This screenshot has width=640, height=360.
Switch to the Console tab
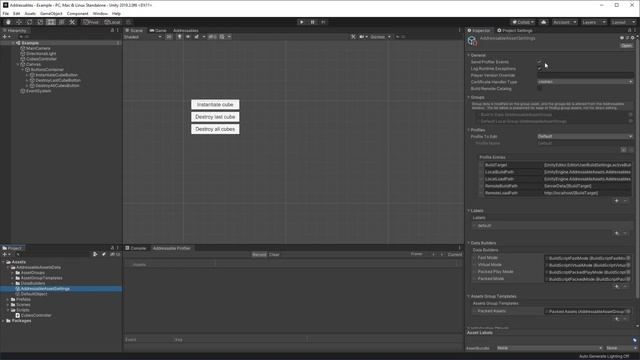[x=136, y=248]
